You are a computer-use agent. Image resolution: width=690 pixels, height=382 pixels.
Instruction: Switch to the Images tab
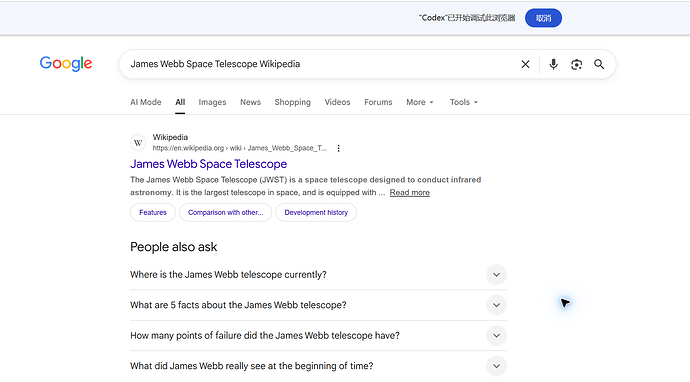pyautogui.click(x=212, y=102)
